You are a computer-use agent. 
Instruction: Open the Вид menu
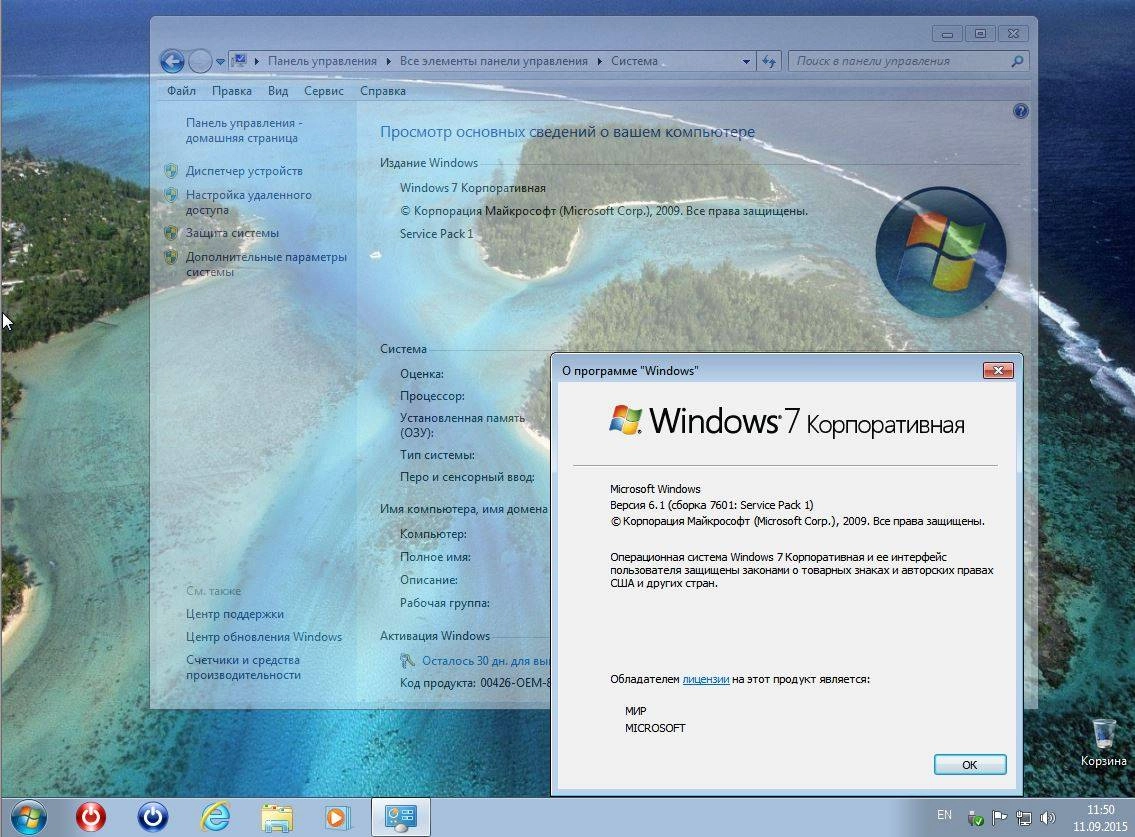(278, 91)
